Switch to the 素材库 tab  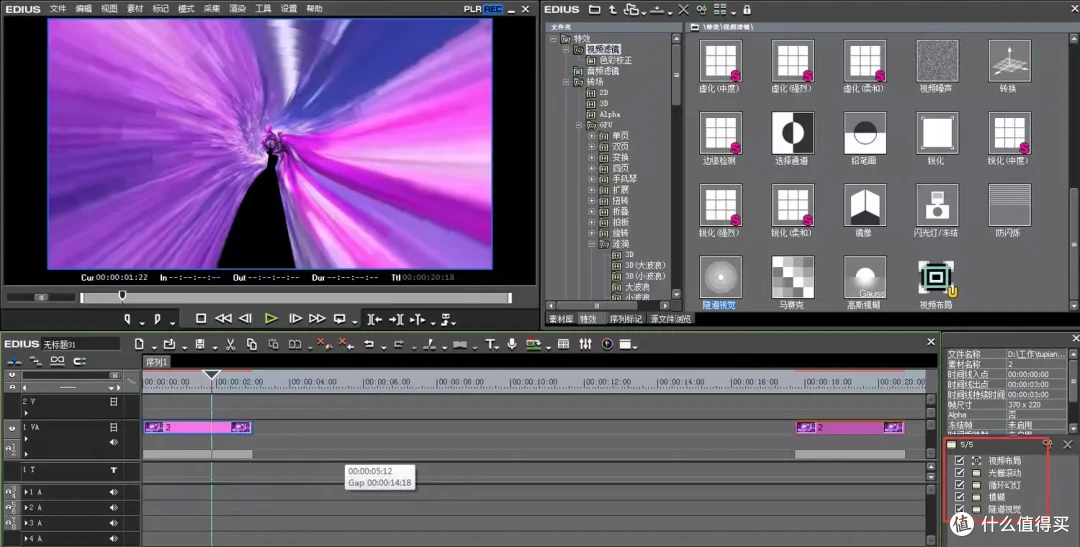pos(560,319)
